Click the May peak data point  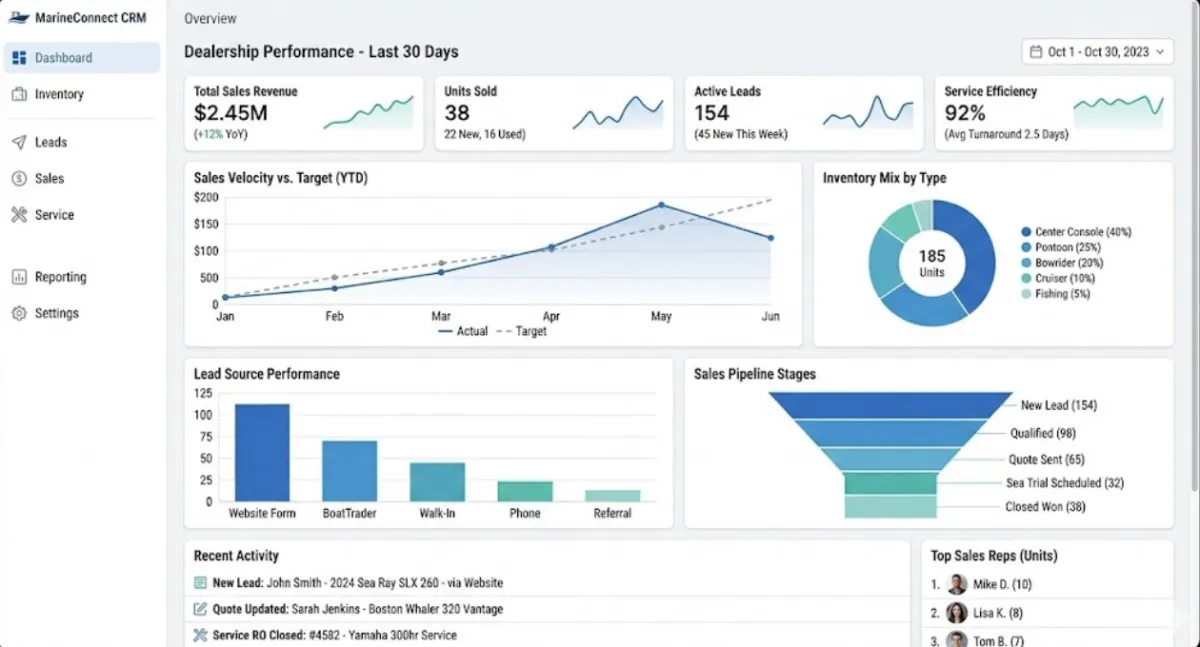point(661,205)
